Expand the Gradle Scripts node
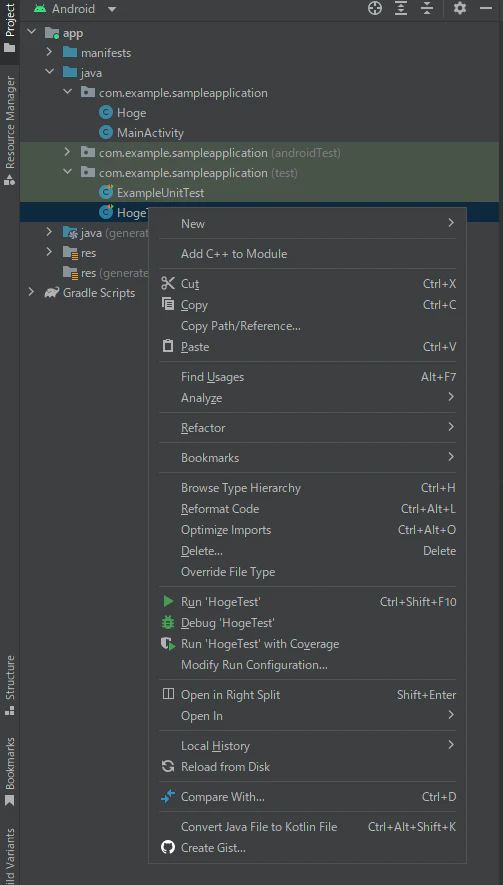The height and width of the screenshot is (885, 503). [31, 292]
